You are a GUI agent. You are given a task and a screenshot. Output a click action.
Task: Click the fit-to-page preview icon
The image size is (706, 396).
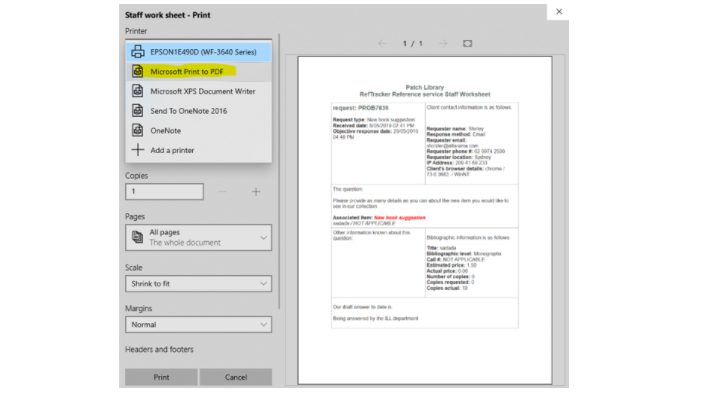pyautogui.click(x=467, y=44)
